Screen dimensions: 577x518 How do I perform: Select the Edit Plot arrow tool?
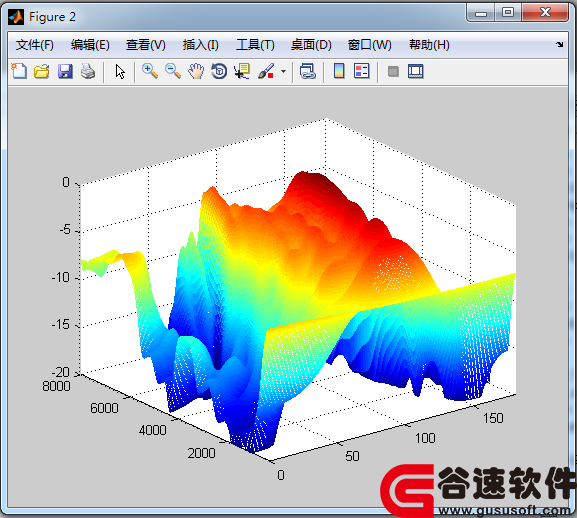(120, 71)
